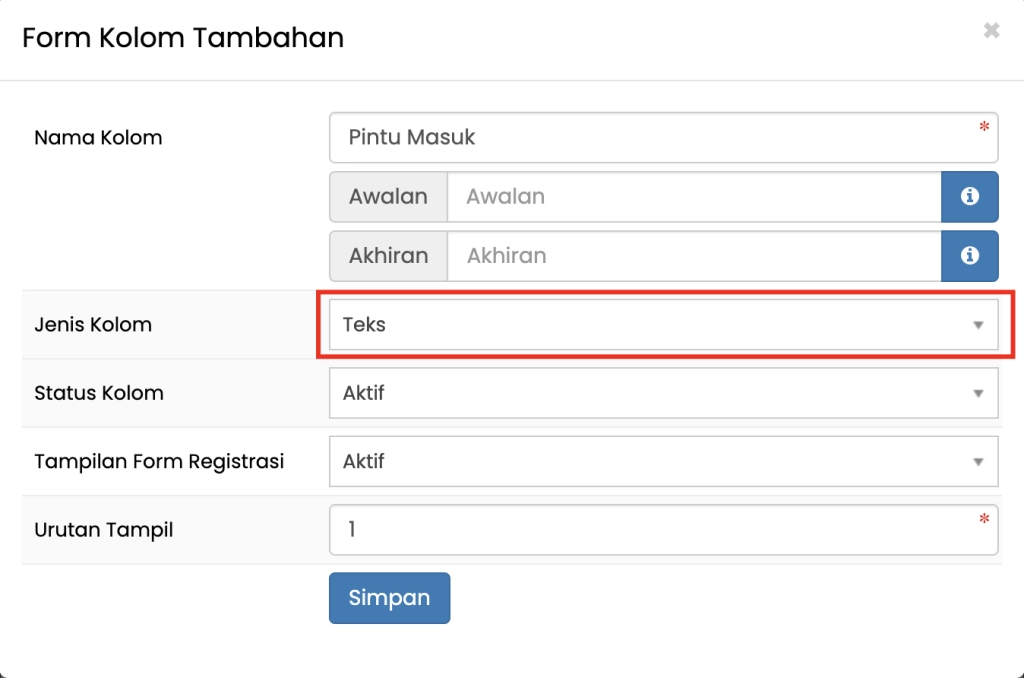Click the Tampilan Form Registrasi row label
1024x678 pixels.
tap(159, 461)
